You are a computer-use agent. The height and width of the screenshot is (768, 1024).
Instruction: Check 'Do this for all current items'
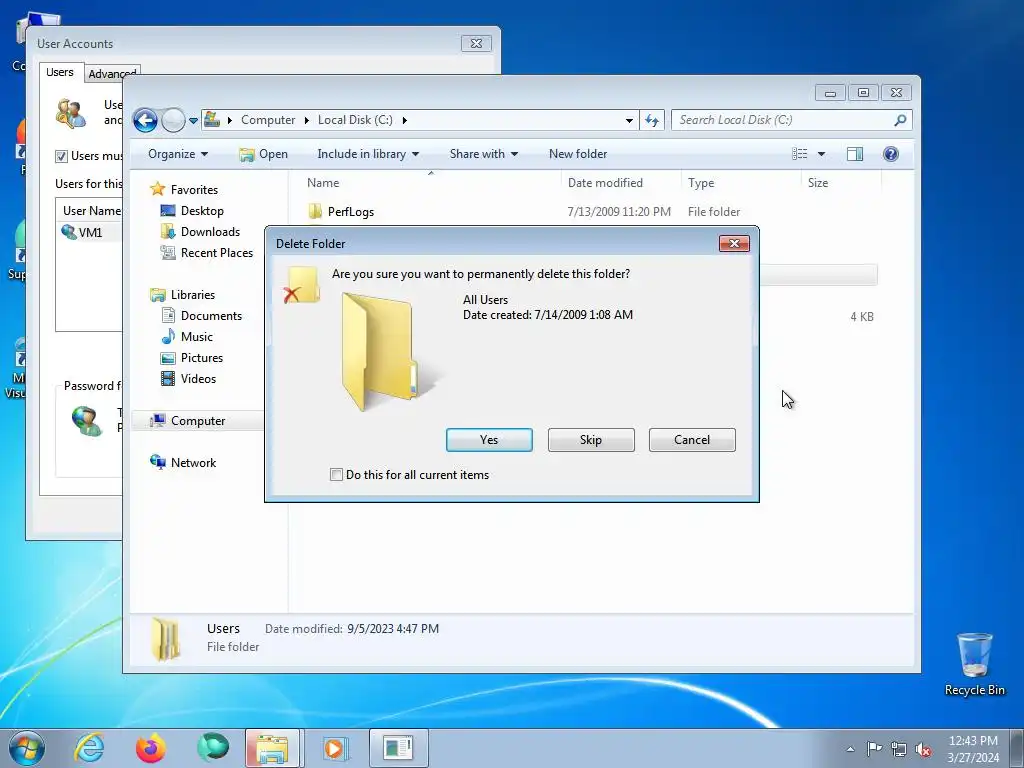coord(336,475)
